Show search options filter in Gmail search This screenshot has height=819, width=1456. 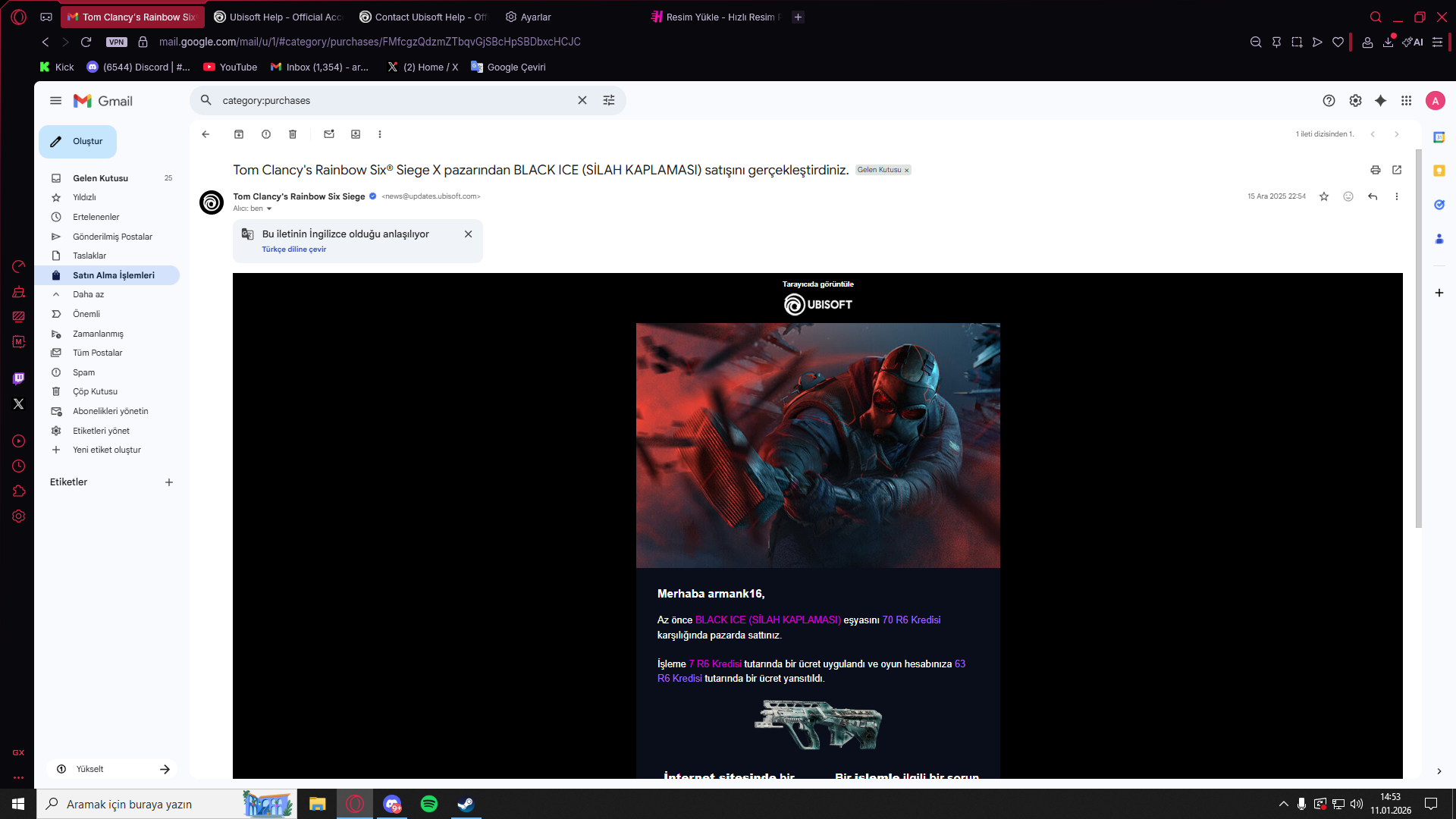609,100
